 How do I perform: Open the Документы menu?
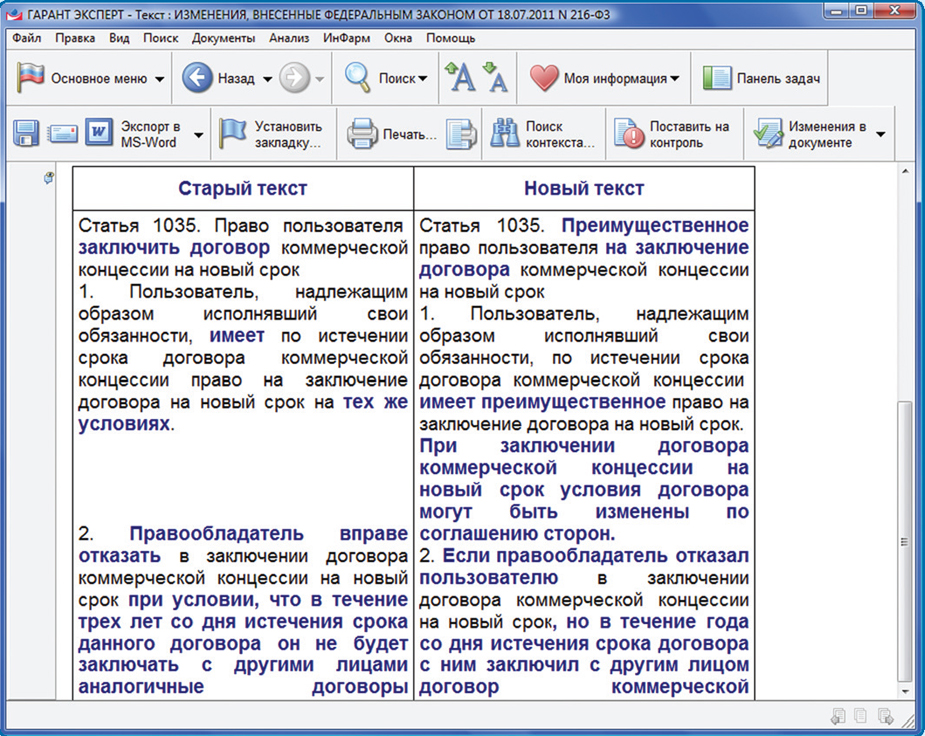click(x=224, y=38)
